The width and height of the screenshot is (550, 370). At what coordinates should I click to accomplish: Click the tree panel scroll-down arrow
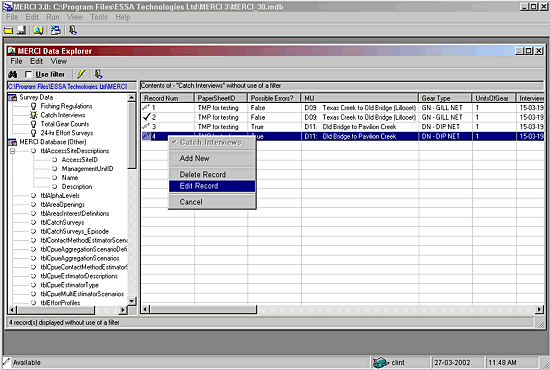click(x=132, y=301)
